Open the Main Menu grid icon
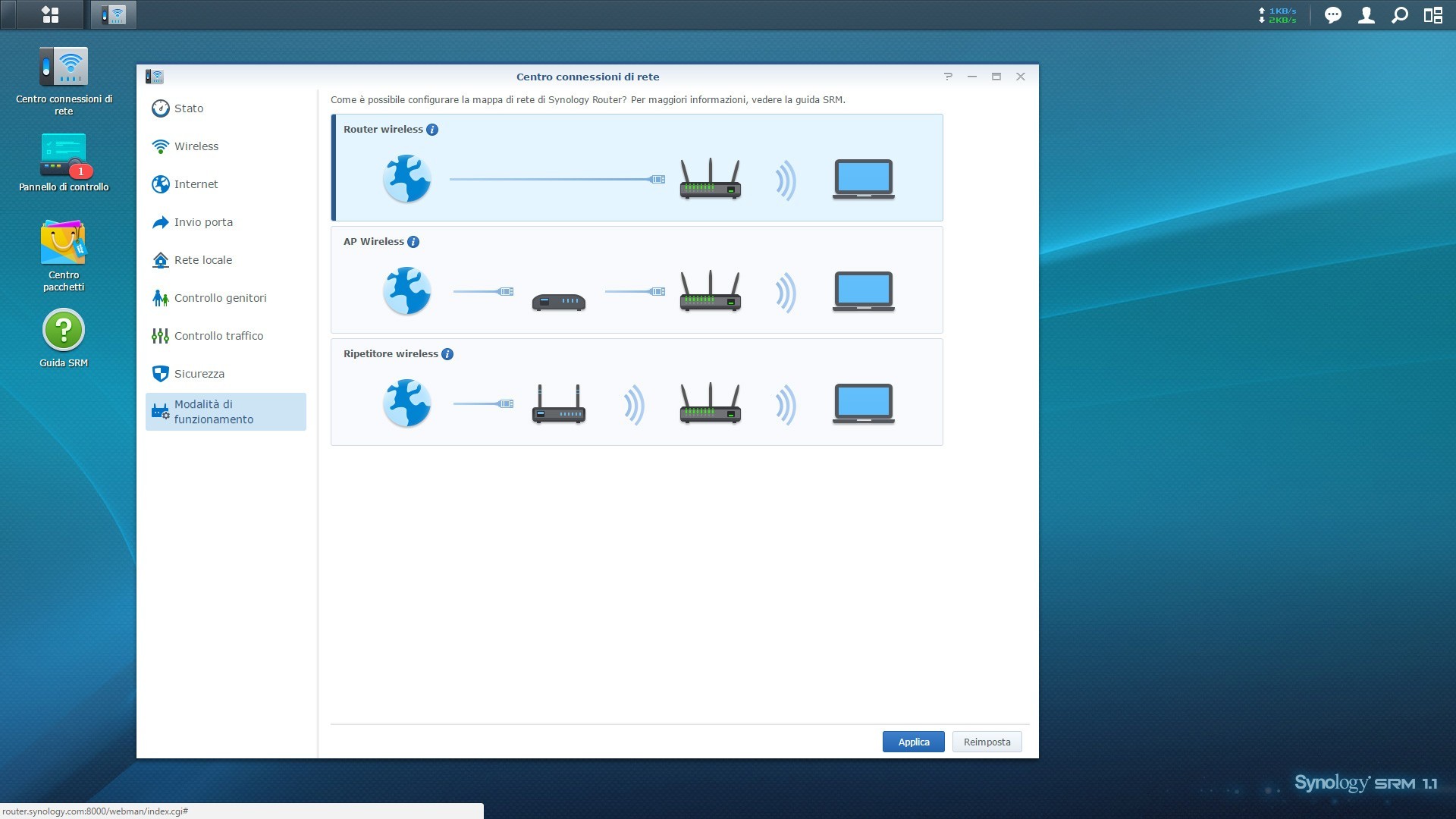Image resolution: width=1456 pixels, height=819 pixels. pyautogui.click(x=50, y=14)
